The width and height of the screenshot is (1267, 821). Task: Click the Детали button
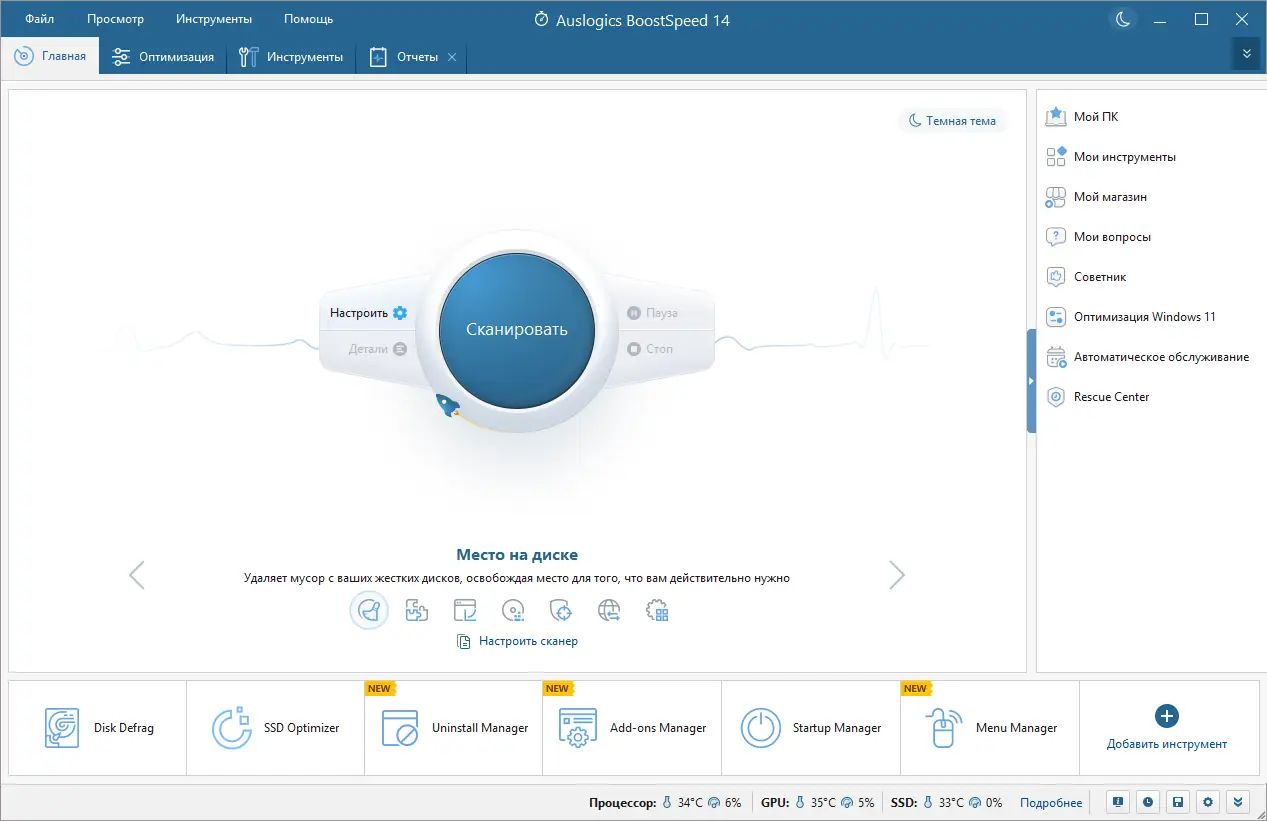pyautogui.click(x=377, y=349)
